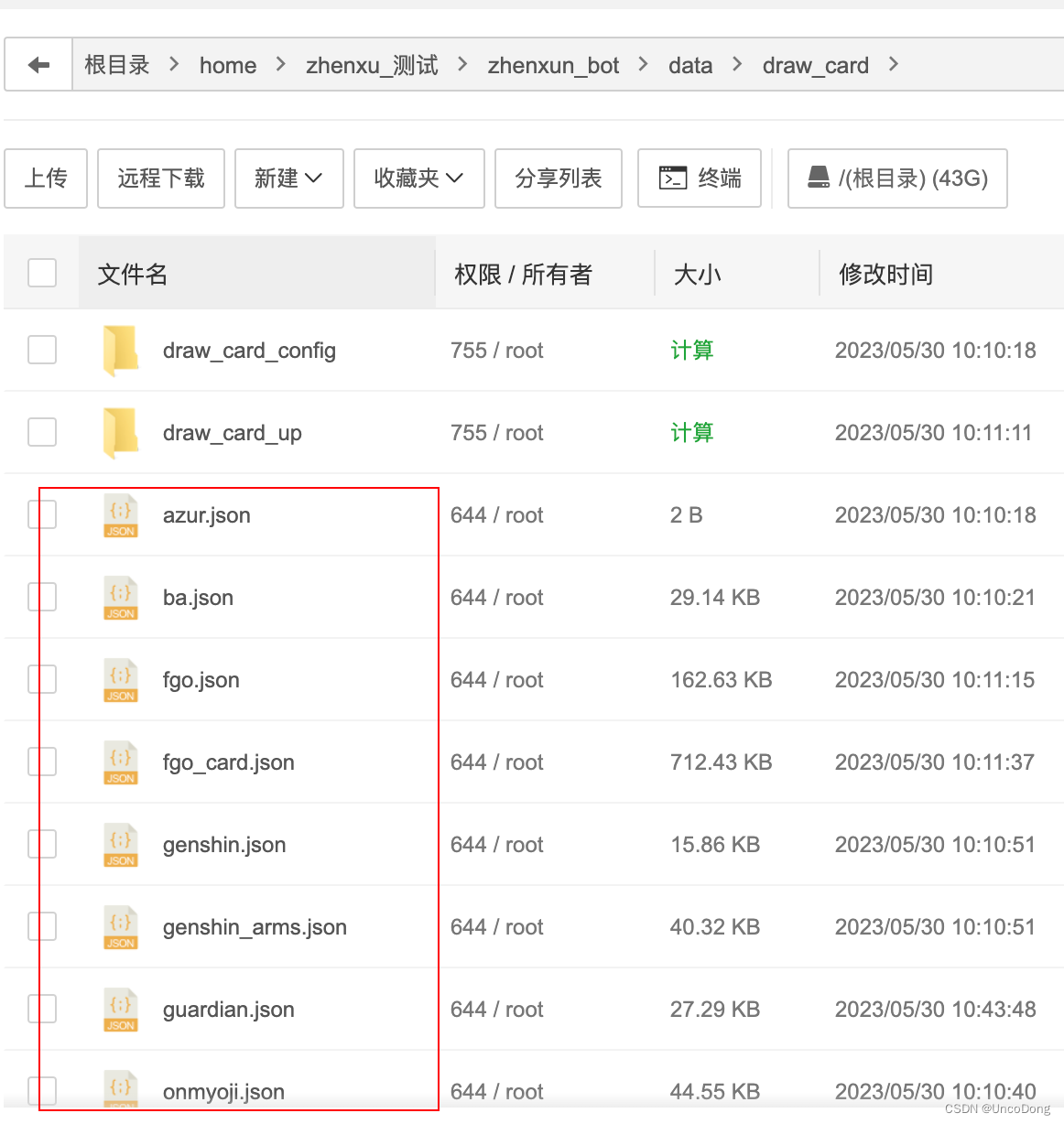Open the genshin_arms.json file entry
This screenshot has height=1124, width=1064.
coord(255,926)
